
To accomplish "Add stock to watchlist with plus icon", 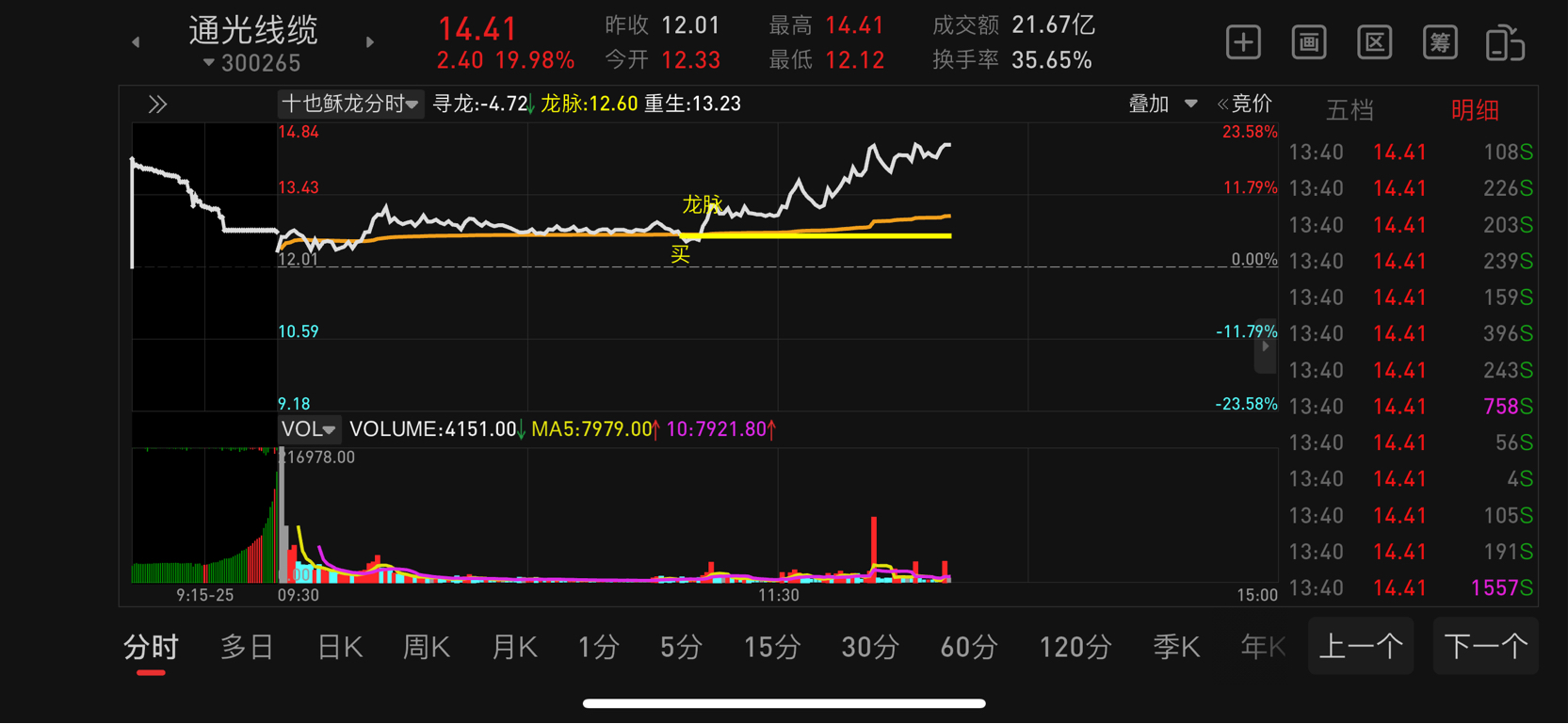I will 1243,42.
